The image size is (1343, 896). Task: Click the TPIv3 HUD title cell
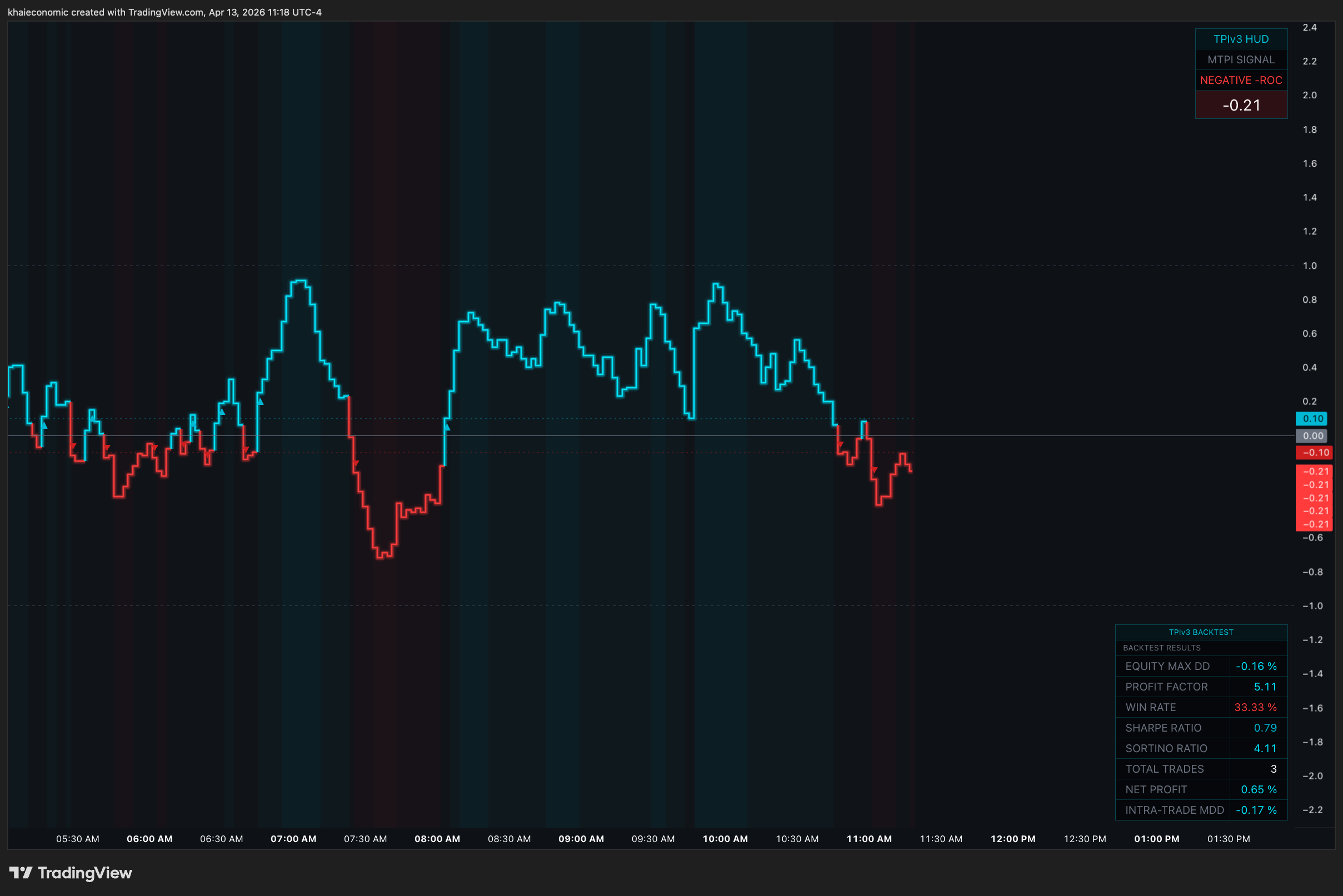(x=1241, y=39)
